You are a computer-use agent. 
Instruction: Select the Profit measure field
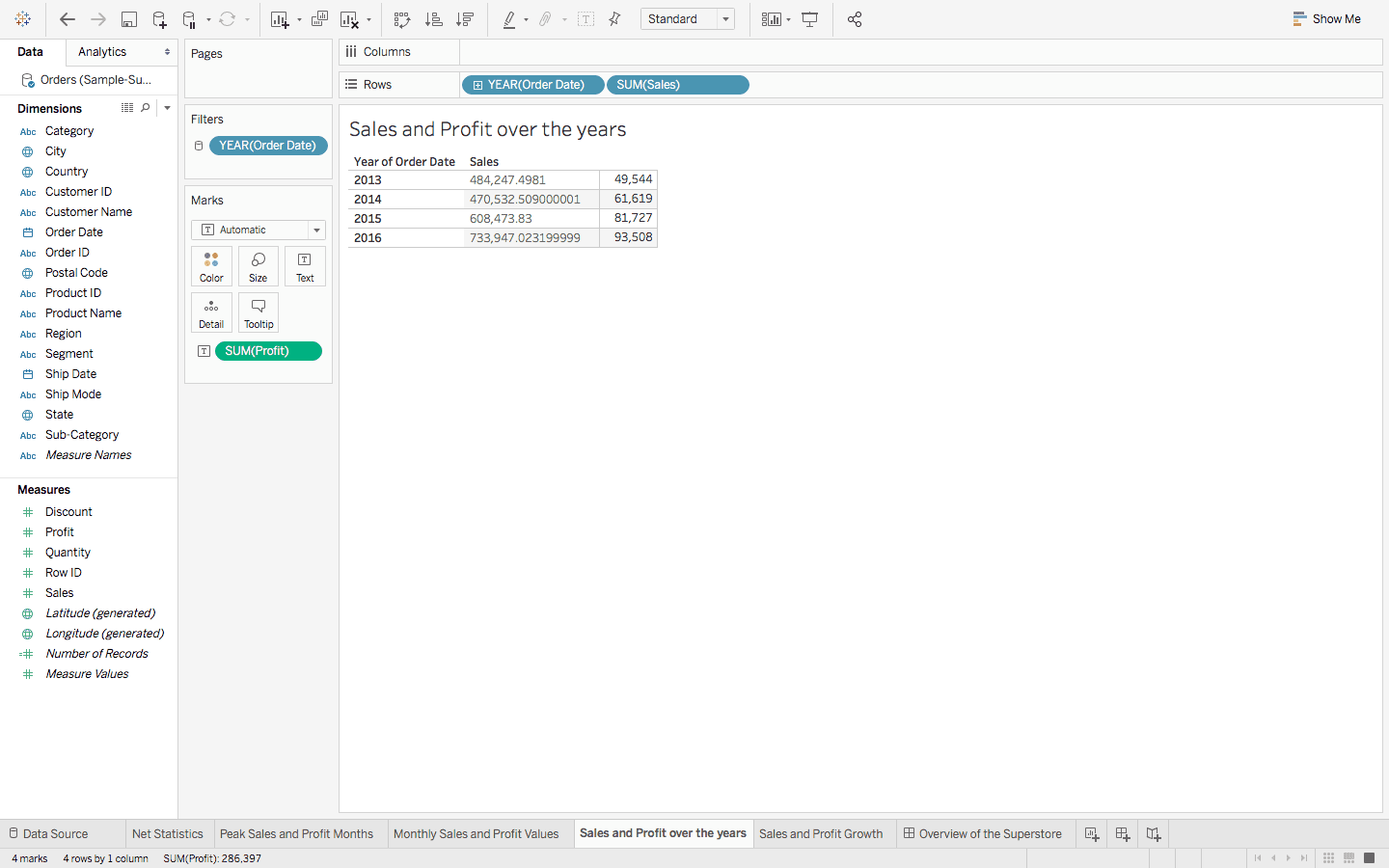click(x=60, y=532)
